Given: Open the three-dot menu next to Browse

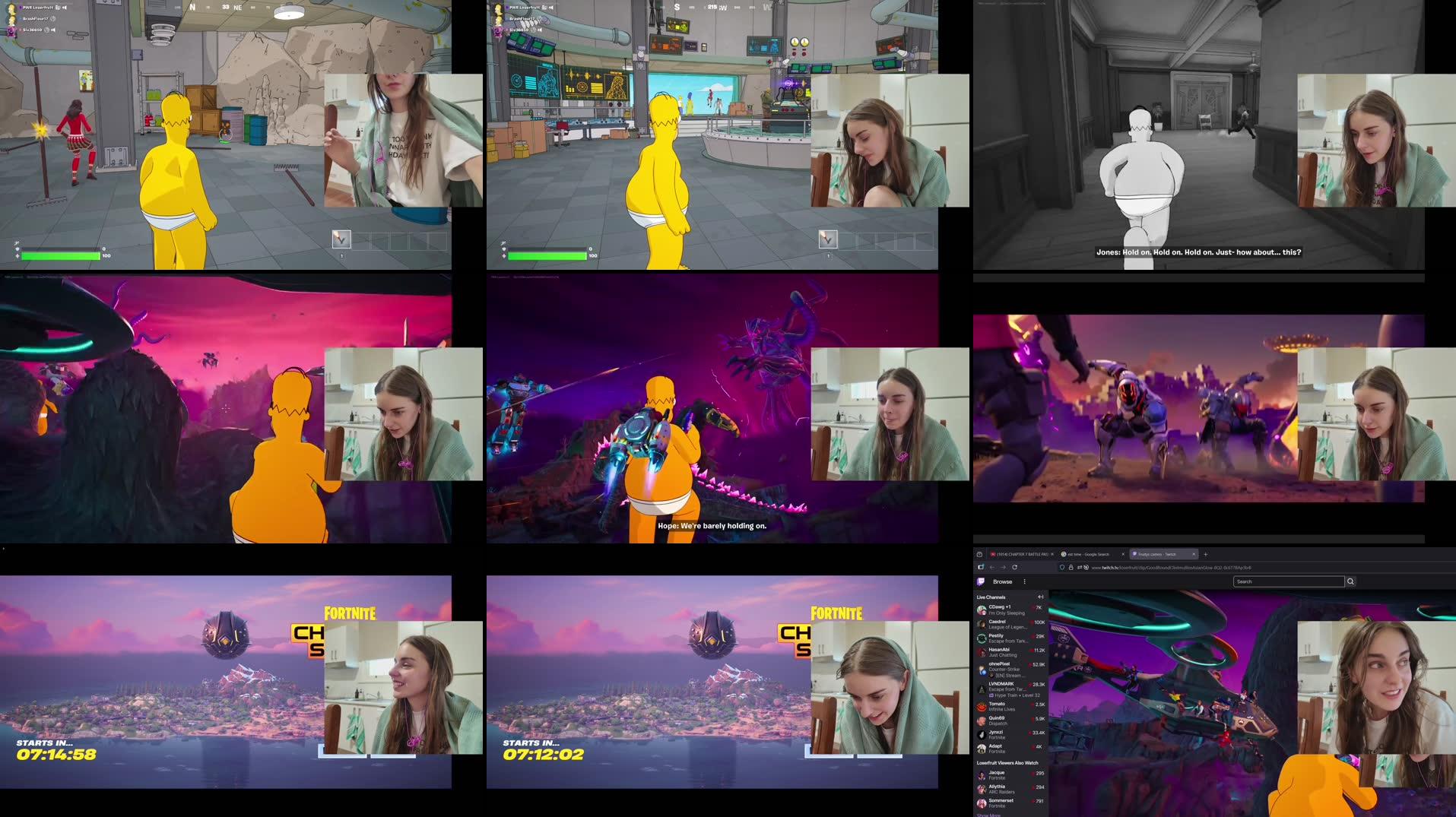Looking at the screenshot, I should (x=1025, y=581).
